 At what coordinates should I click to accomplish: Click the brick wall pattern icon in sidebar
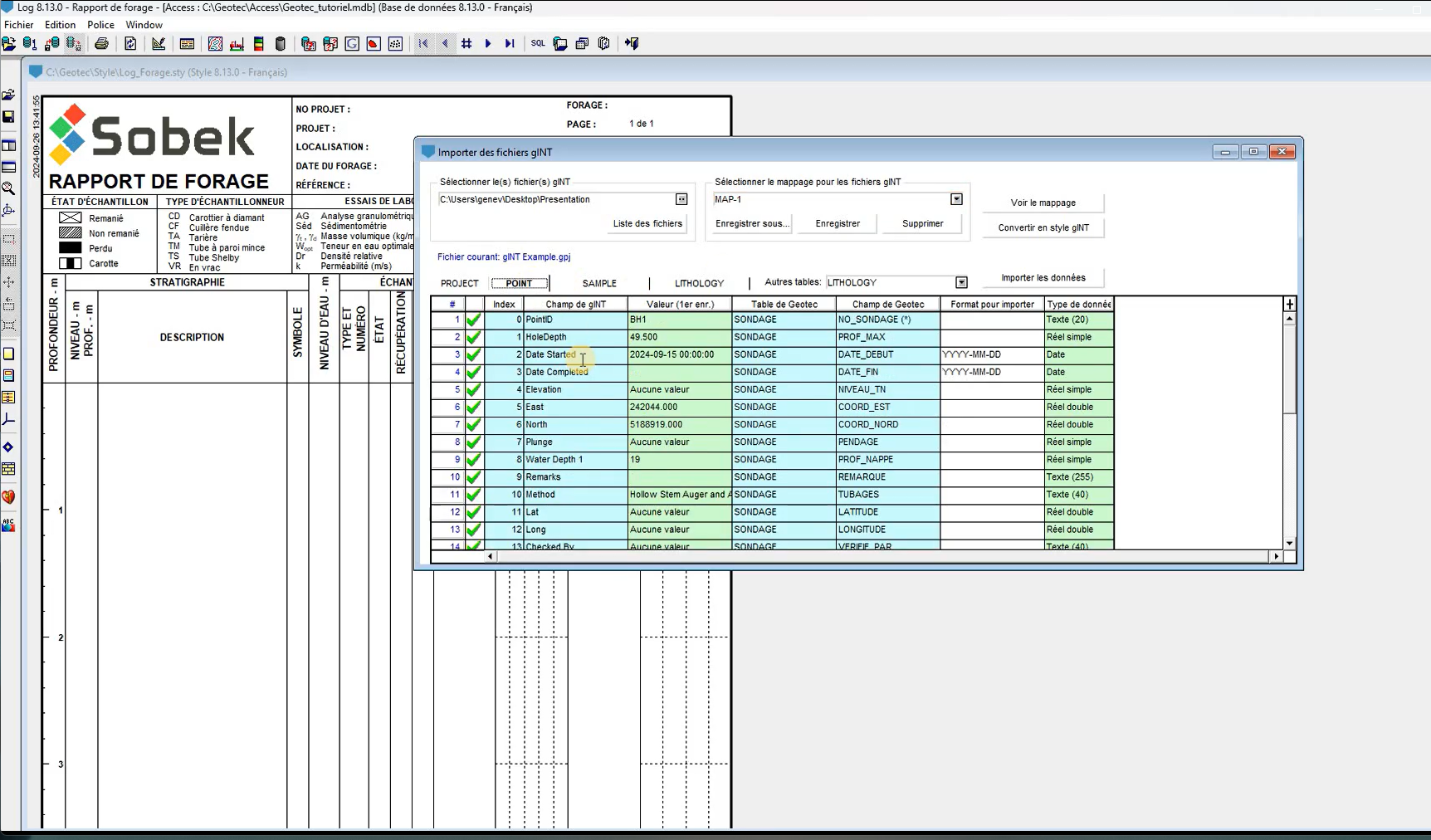(x=8, y=469)
